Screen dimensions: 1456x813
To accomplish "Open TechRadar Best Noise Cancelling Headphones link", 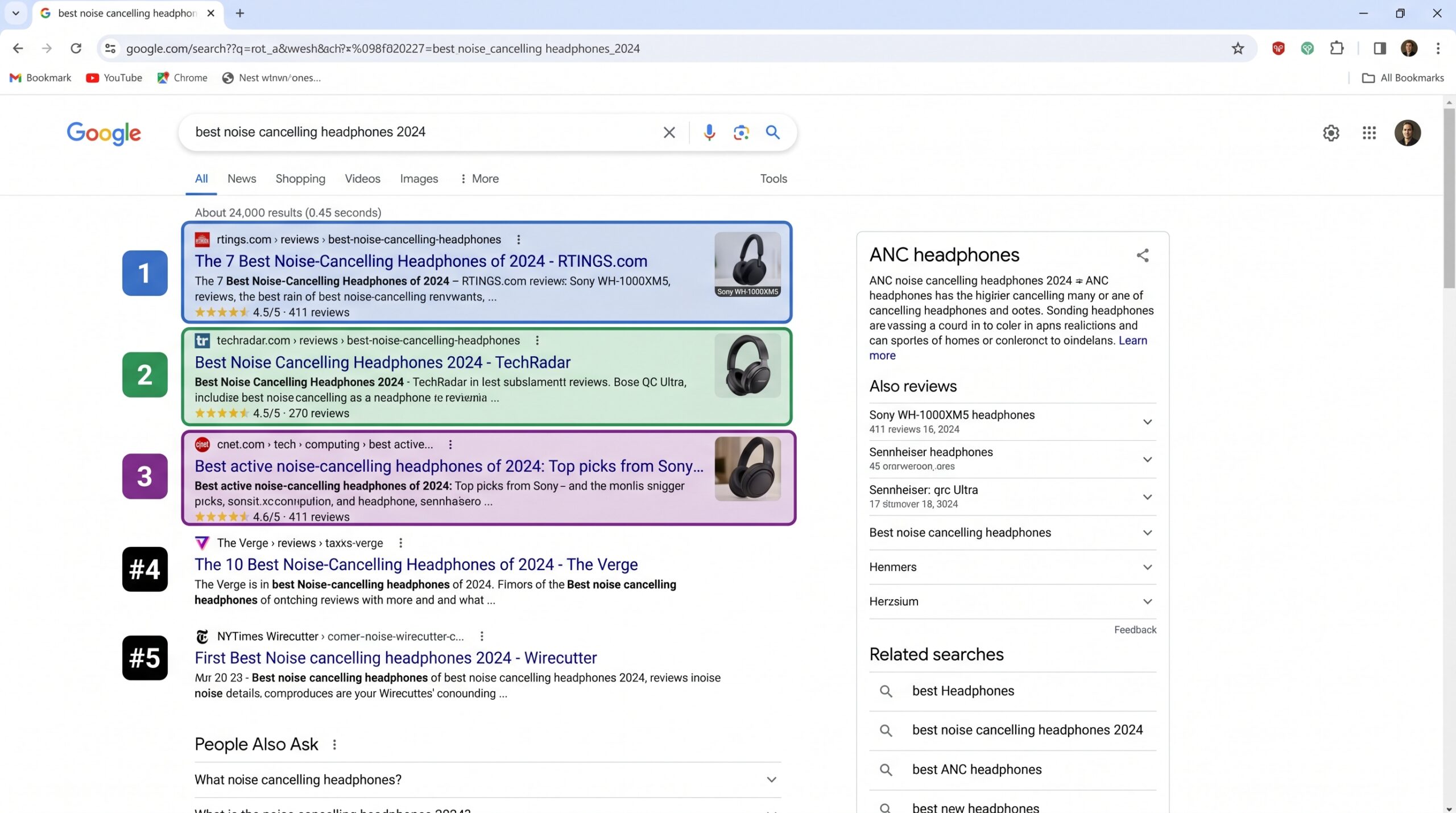I will point(382,362).
